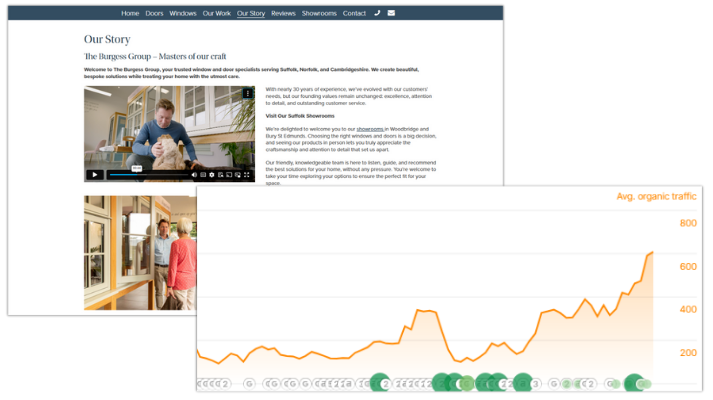
Task: Open the Reviews page
Action: [283, 13]
